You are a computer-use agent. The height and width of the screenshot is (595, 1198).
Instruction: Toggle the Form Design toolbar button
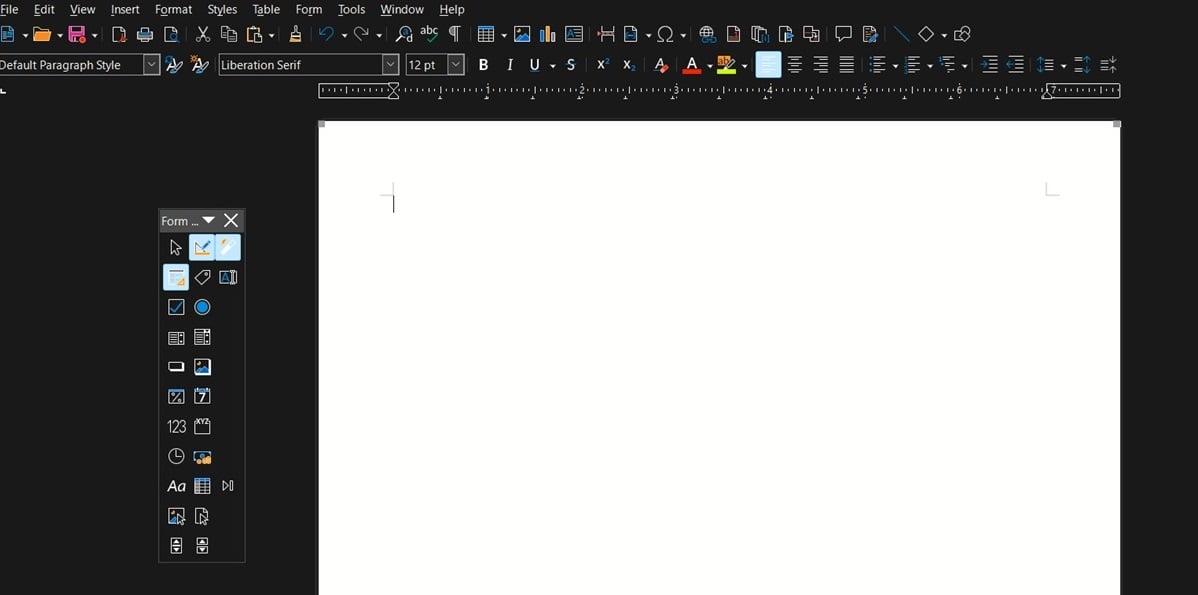pos(176,277)
